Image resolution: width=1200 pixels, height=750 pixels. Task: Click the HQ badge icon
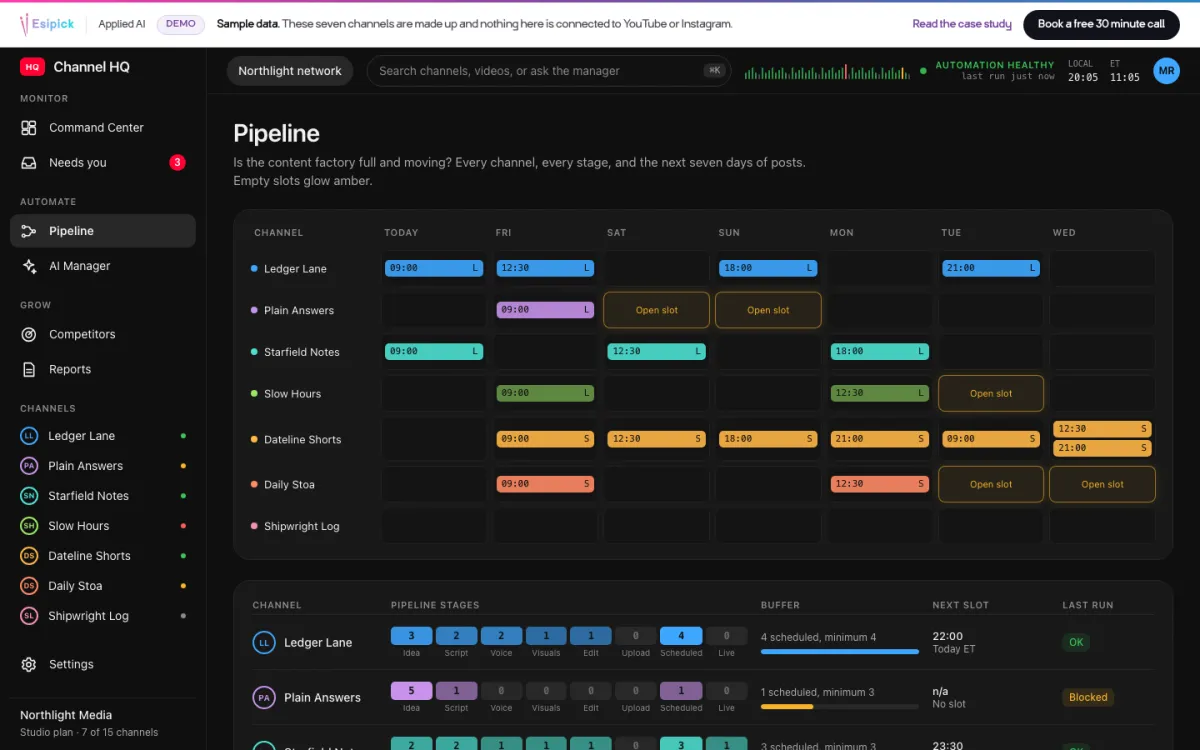[x=32, y=67]
